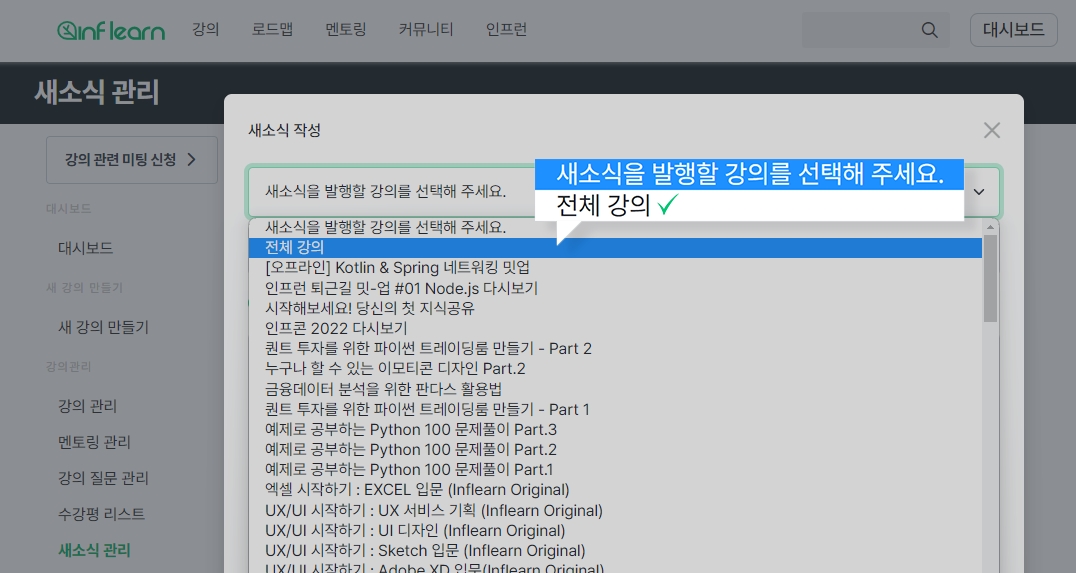Open 새 강의 만들기 in sidebar
Viewport: 1076px width, 573px height.
coord(103,327)
